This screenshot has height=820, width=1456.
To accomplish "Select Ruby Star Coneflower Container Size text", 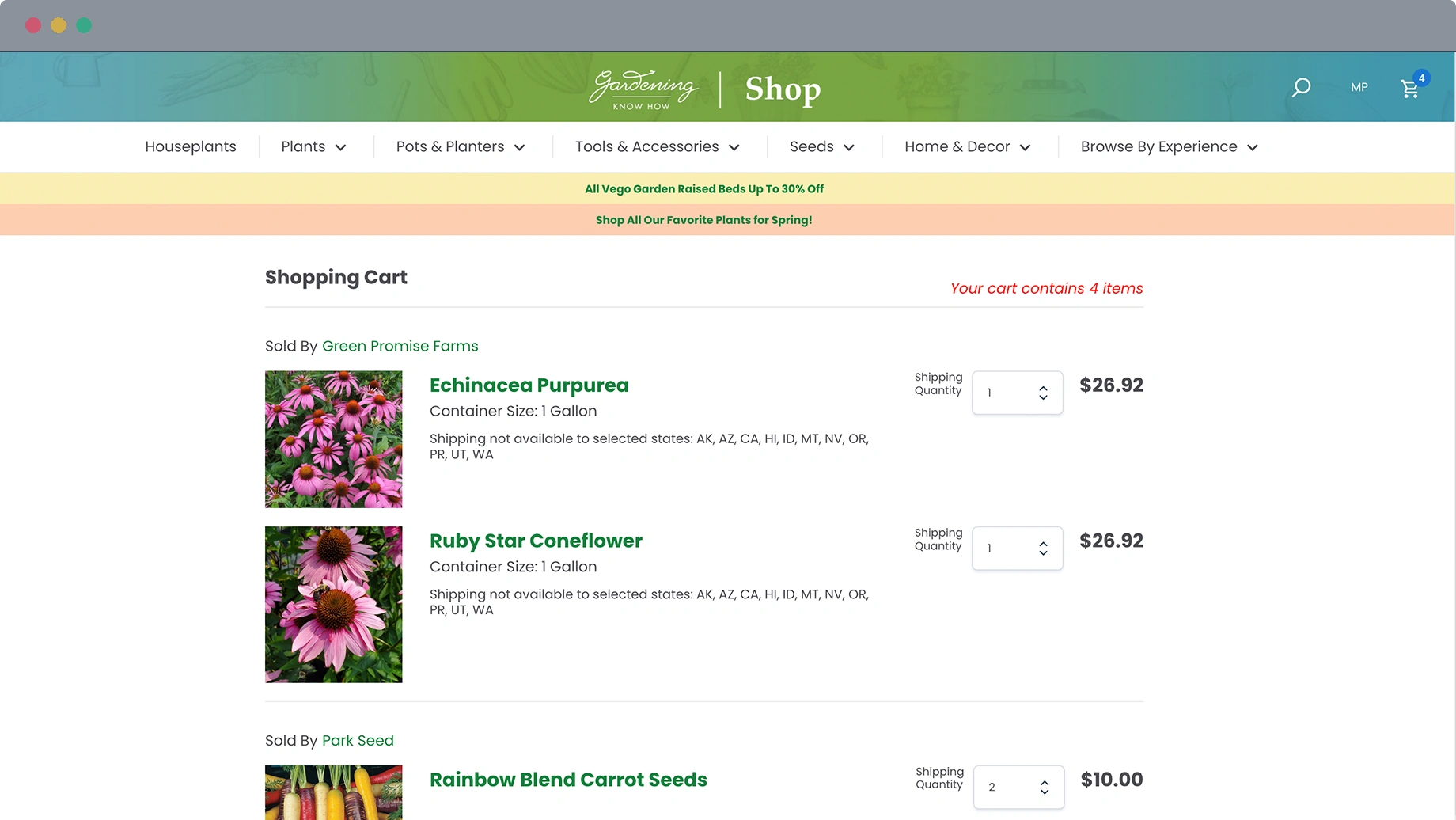I will pyautogui.click(x=514, y=567).
